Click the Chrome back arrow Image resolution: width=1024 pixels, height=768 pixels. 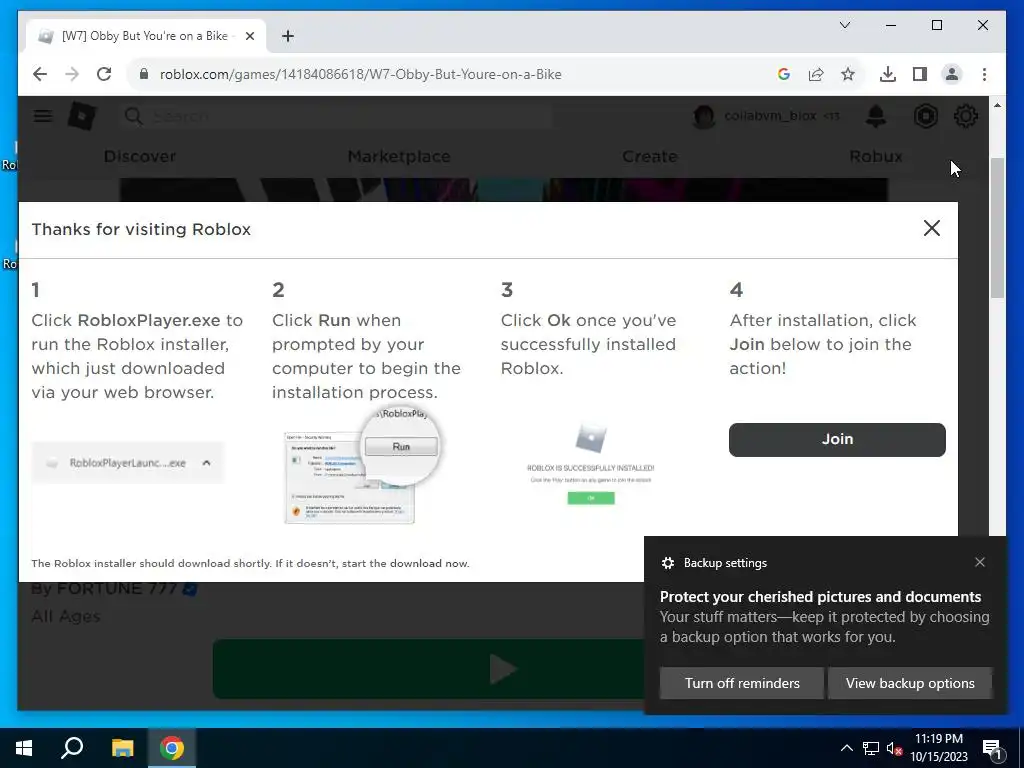click(40, 74)
